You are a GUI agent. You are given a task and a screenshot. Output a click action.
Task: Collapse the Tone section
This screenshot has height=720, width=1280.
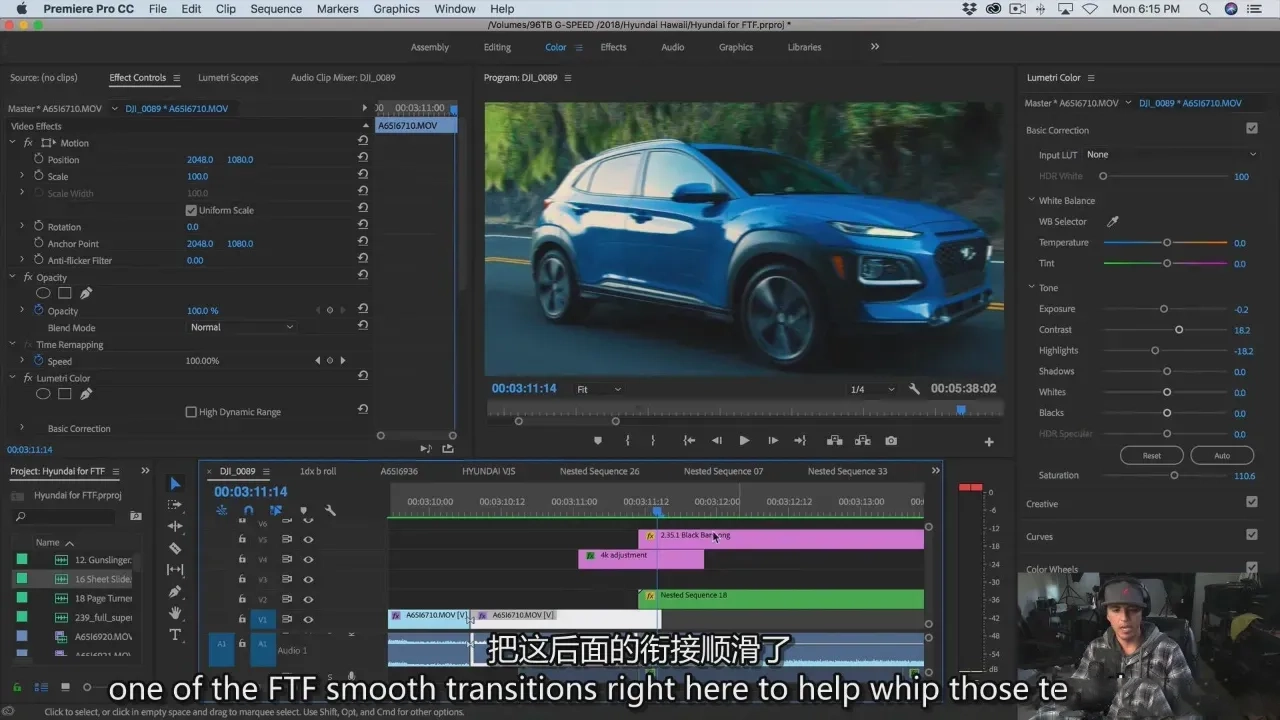coord(1031,288)
